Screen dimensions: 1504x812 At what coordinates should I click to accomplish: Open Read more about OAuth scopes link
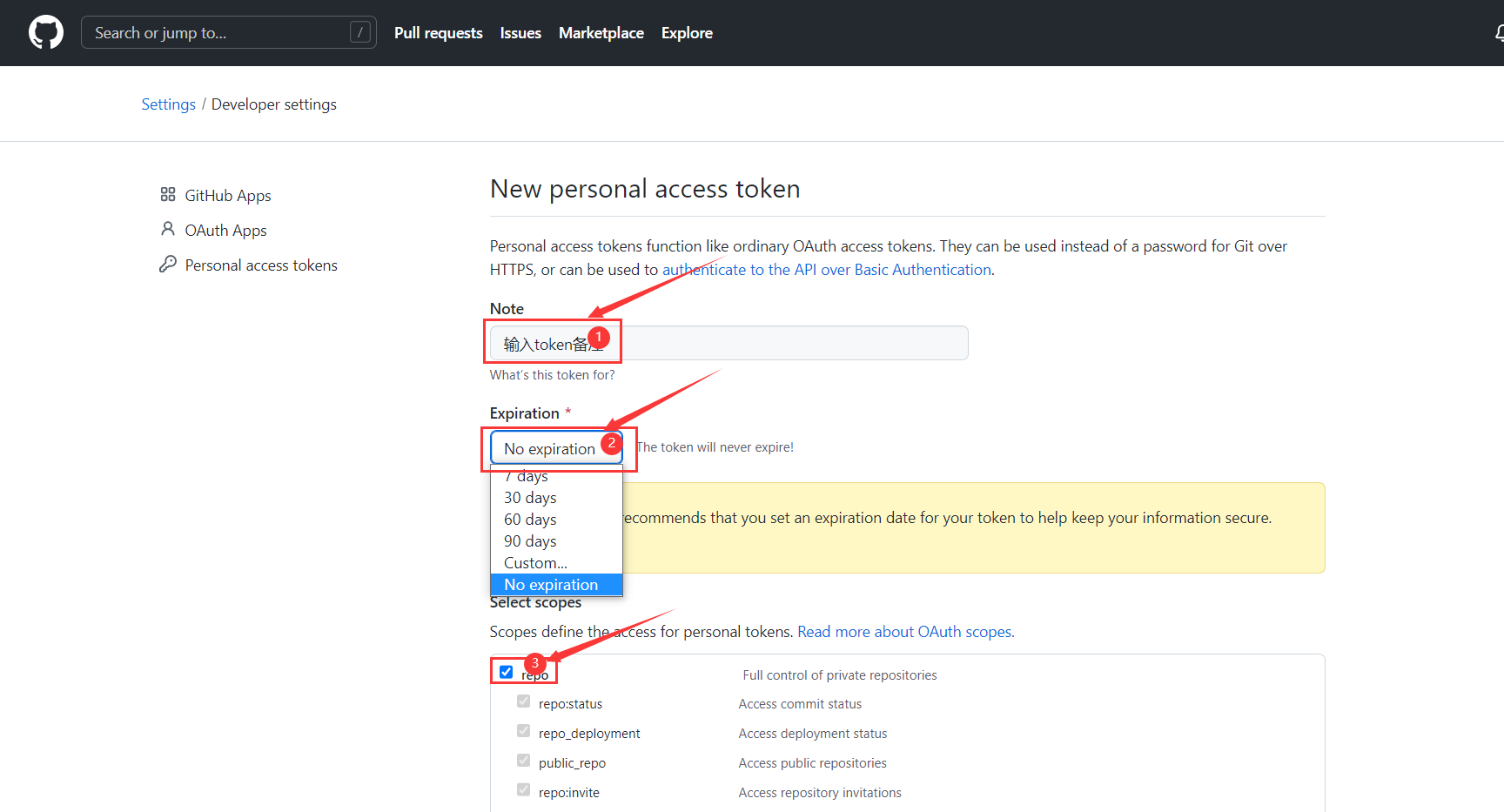[x=905, y=632]
